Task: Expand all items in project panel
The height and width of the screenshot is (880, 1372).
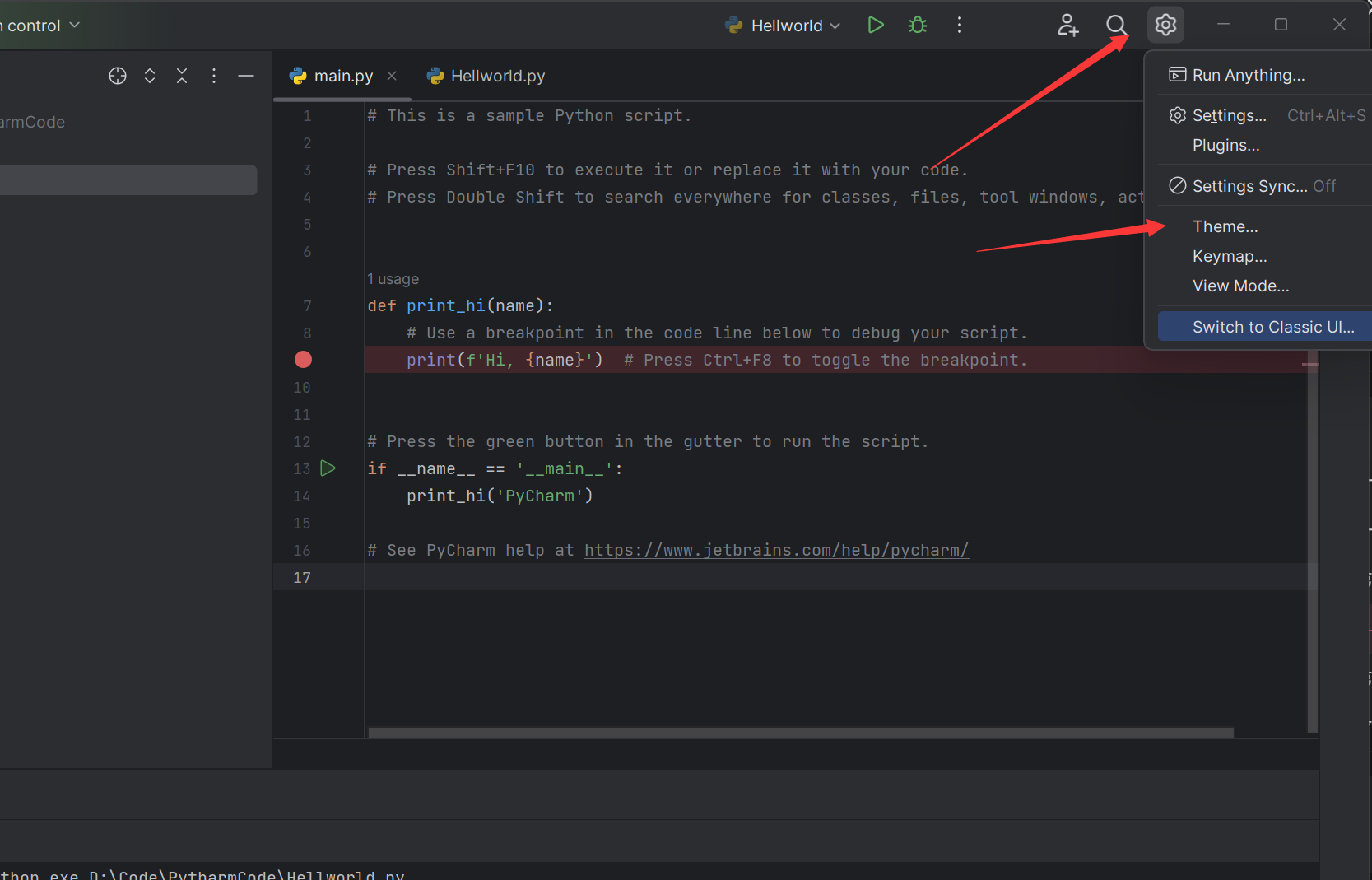Action: [150, 76]
